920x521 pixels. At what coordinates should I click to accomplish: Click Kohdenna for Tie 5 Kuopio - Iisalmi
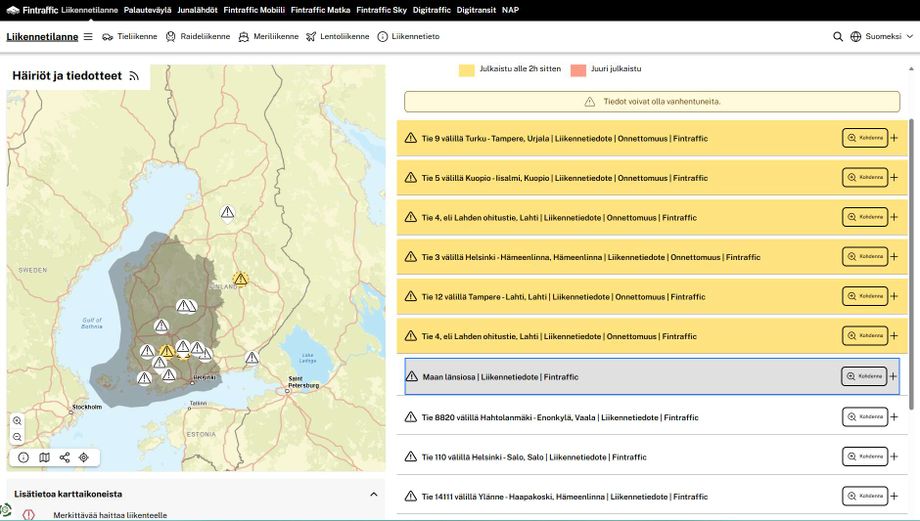click(x=865, y=178)
